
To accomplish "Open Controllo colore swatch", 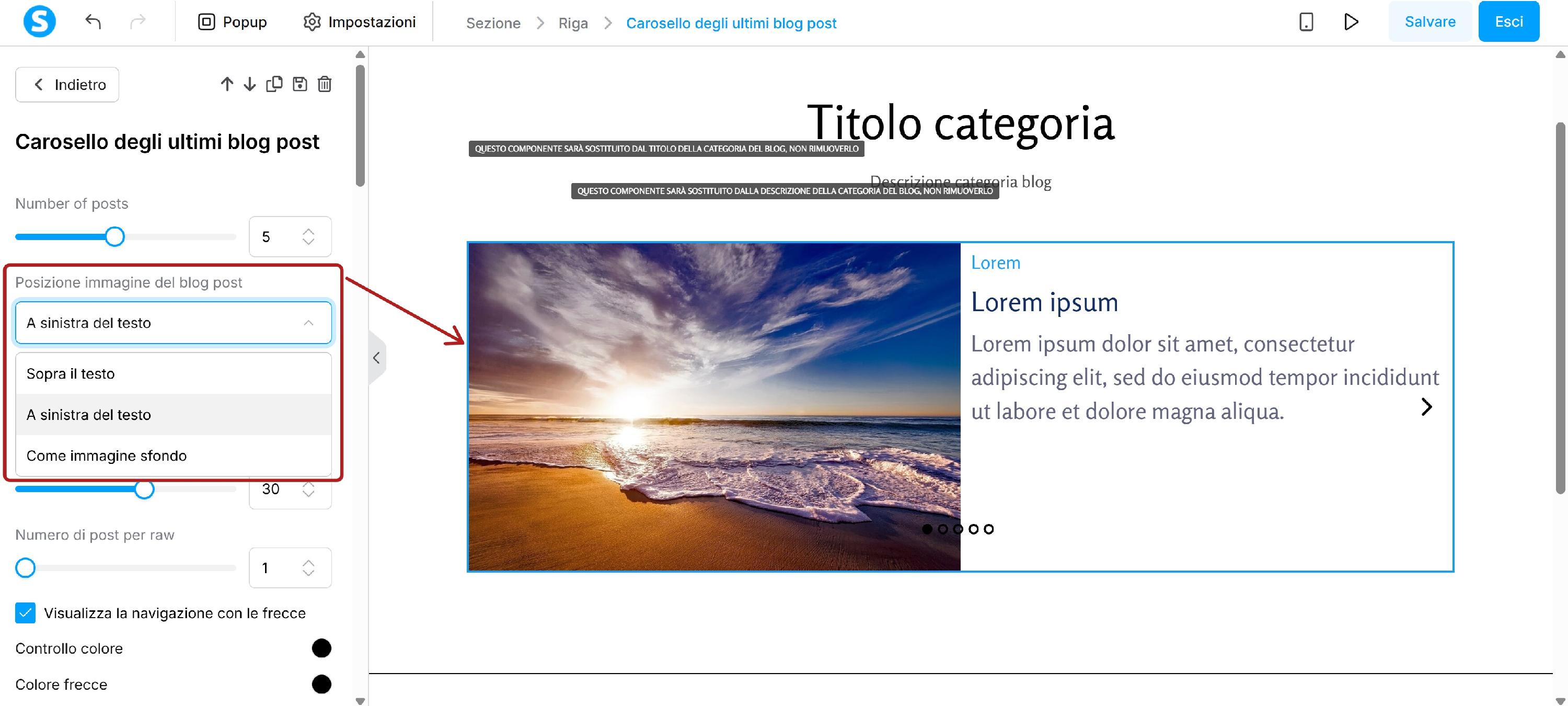I will click(x=321, y=648).
